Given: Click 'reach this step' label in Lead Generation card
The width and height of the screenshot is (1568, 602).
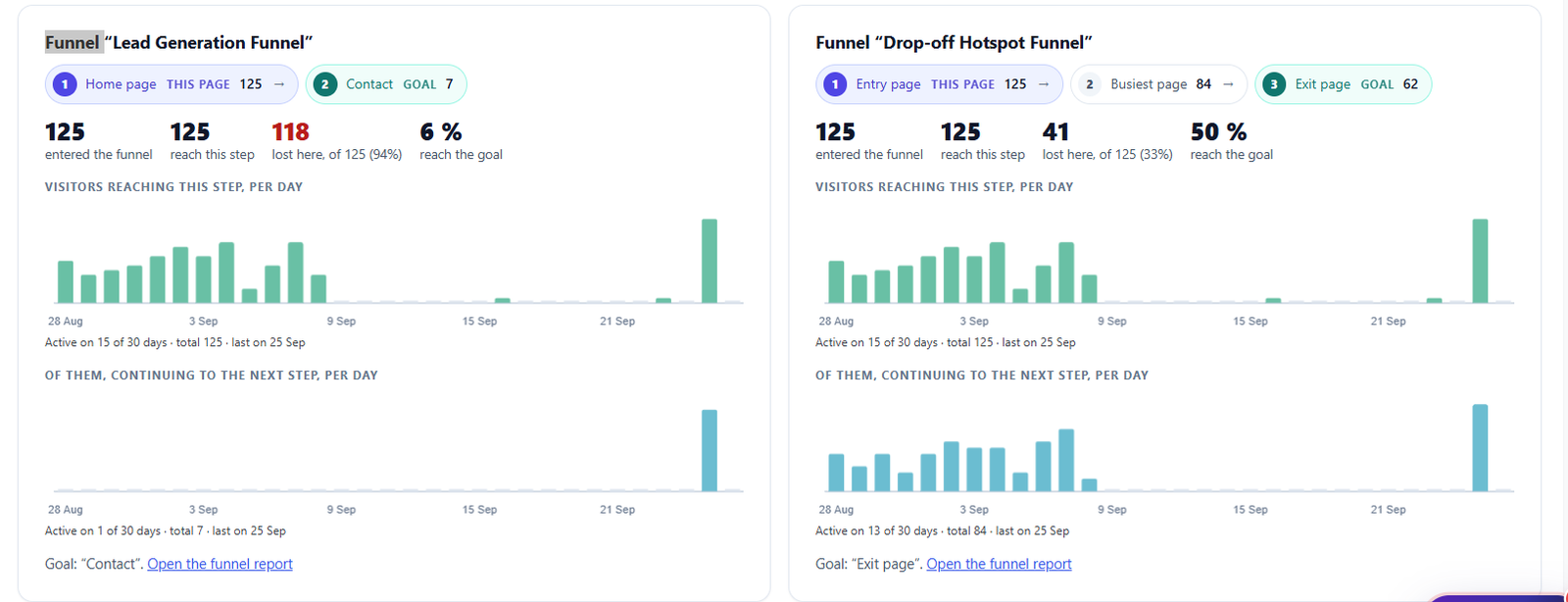Looking at the screenshot, I should tap(212, 155).
